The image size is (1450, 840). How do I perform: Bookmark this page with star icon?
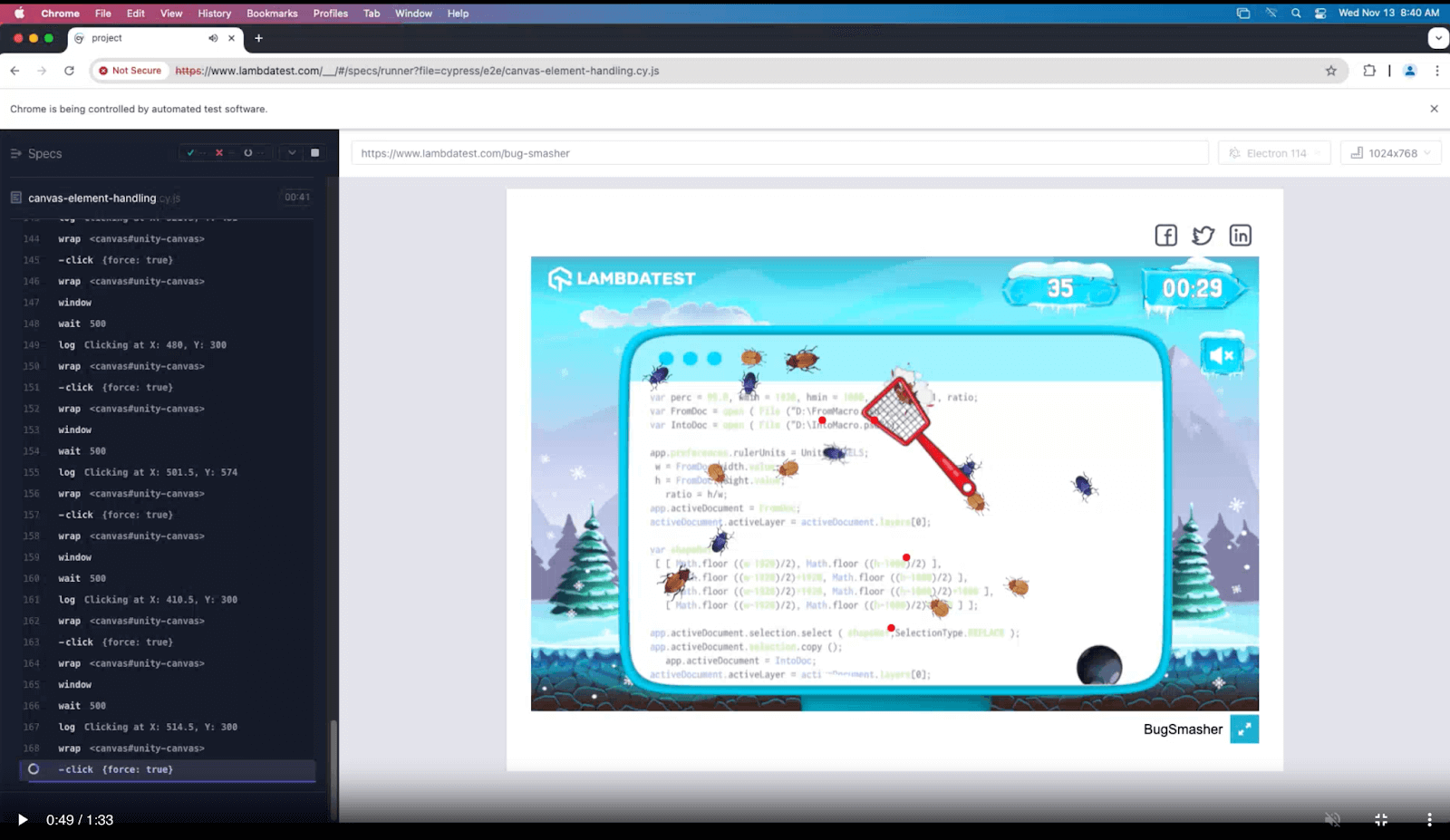pyautogui.click(x=1330, y=71)
